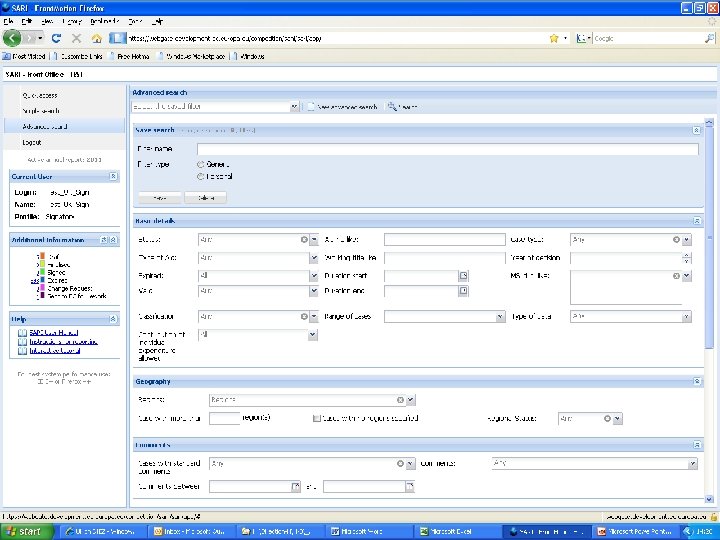Collapse the Current User panel
Viewport: 720px width, 540px height.
pos(113,176)
